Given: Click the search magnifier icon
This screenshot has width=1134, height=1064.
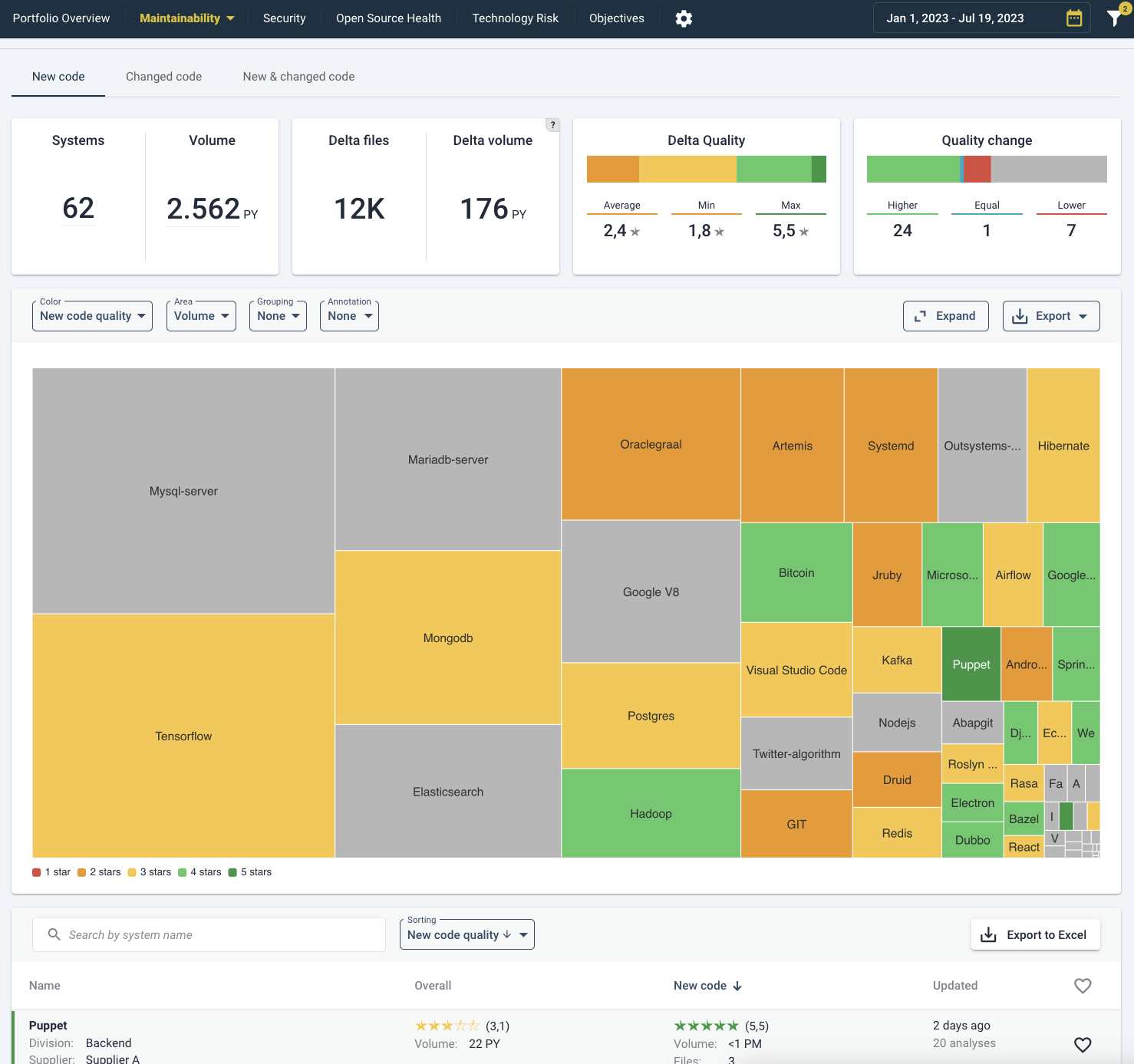Looking at the screenshot, I should coord(54,934).
